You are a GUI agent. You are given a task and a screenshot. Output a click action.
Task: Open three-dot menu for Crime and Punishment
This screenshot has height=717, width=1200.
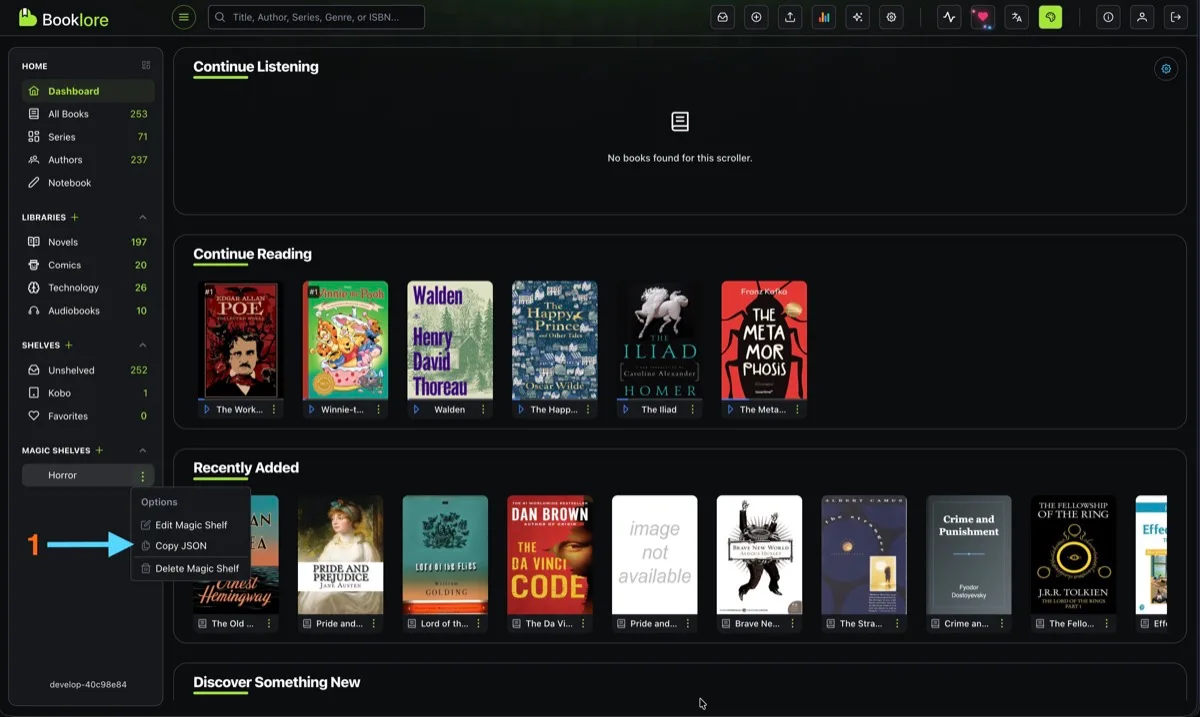[1003, 624]
